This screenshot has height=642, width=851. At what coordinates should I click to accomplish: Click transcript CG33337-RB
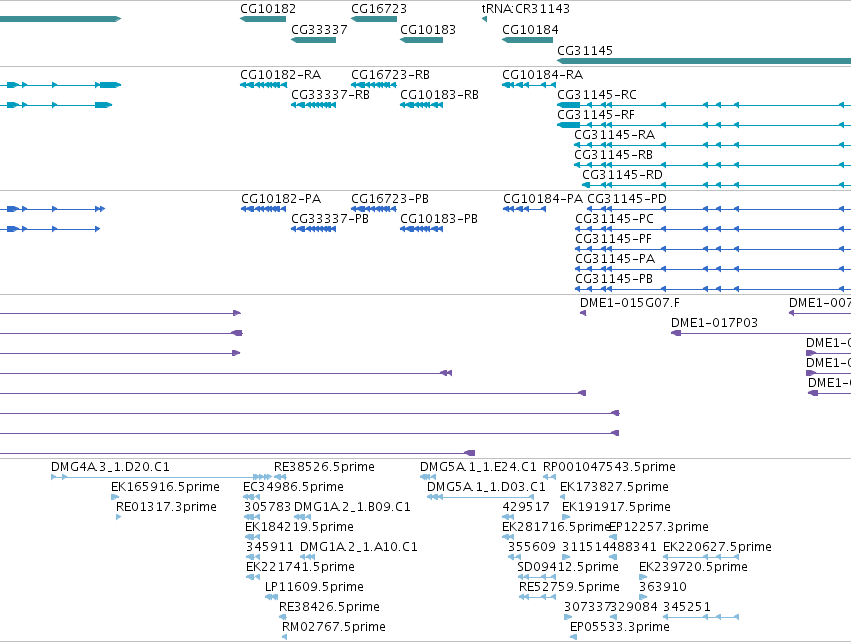click(331, 94)
